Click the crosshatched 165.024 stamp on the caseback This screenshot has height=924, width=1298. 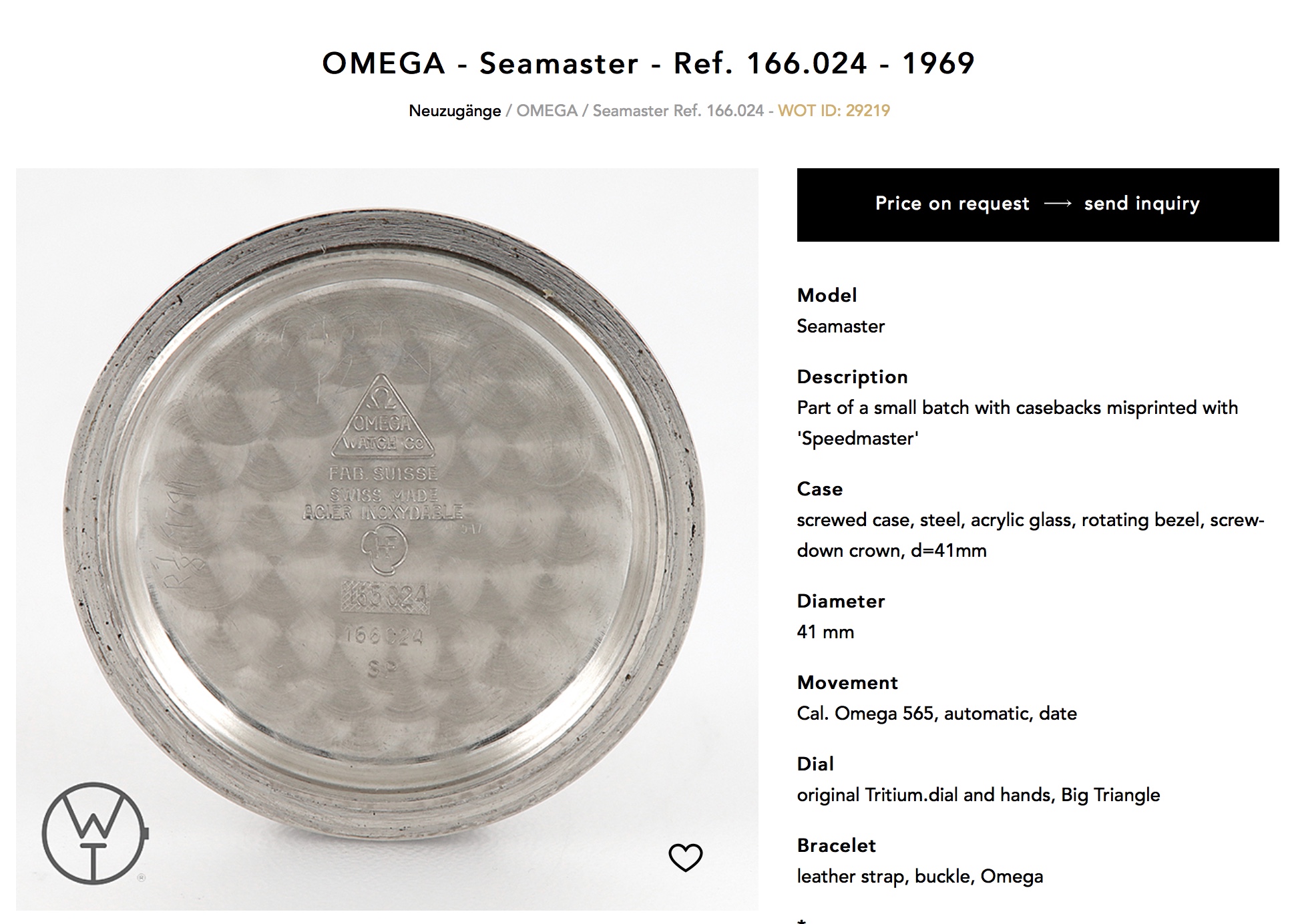(385, 596)
